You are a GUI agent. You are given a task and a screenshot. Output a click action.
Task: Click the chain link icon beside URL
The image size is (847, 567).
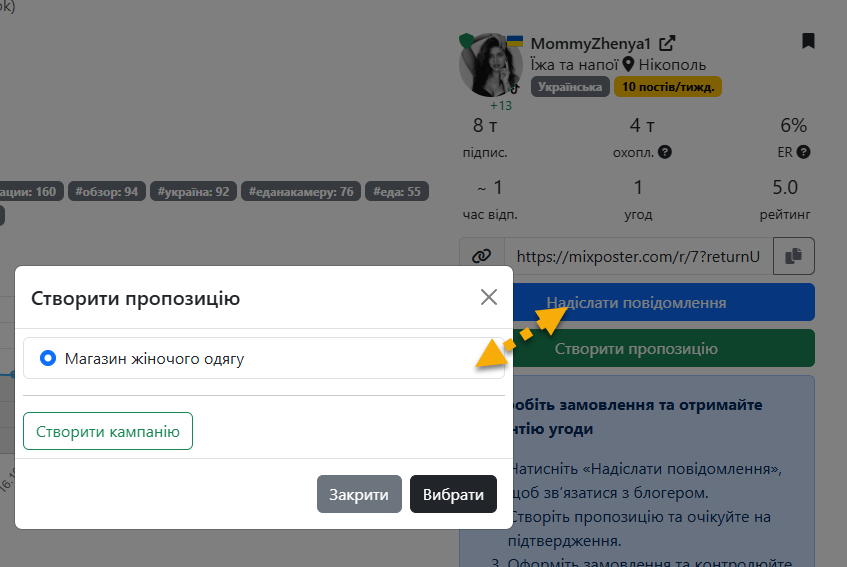pyautogui.click(x=482, y=256)
